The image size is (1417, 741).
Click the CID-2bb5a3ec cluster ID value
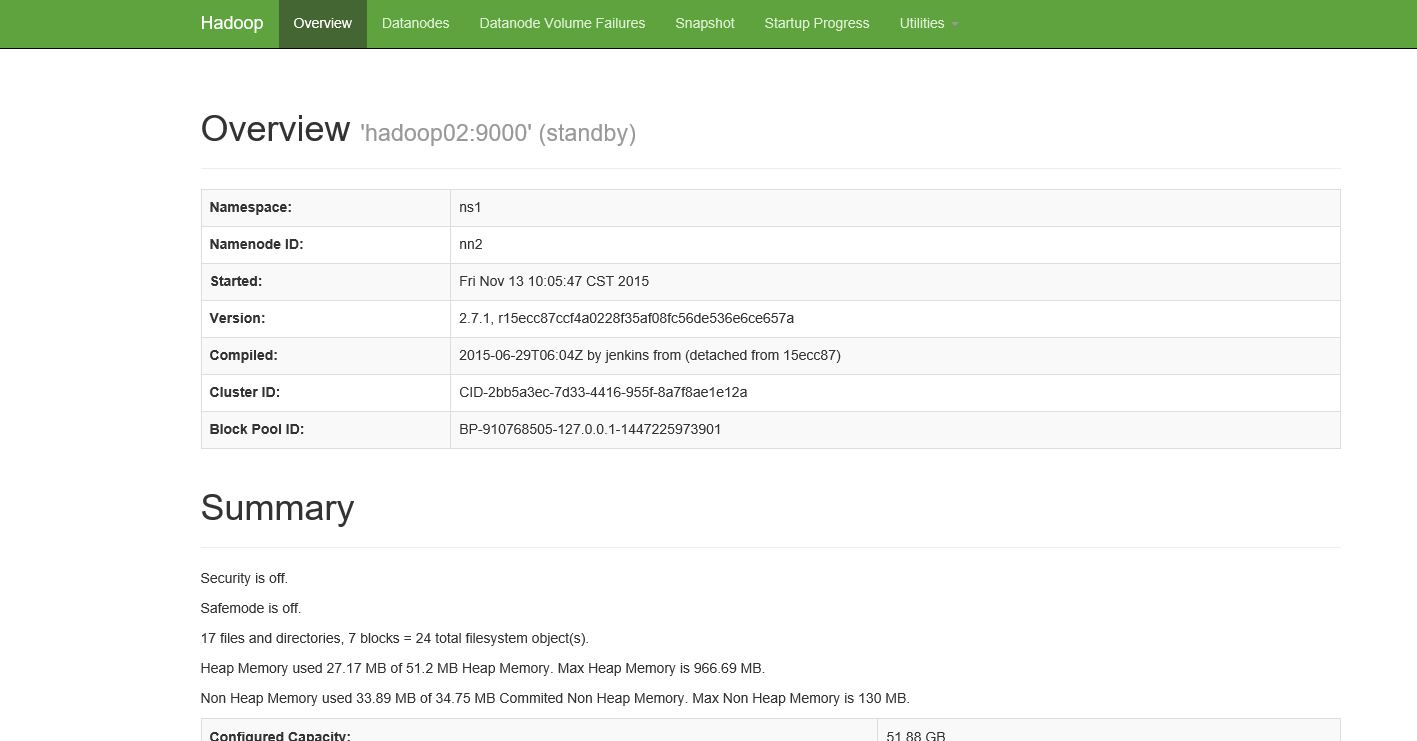point(603,393)
